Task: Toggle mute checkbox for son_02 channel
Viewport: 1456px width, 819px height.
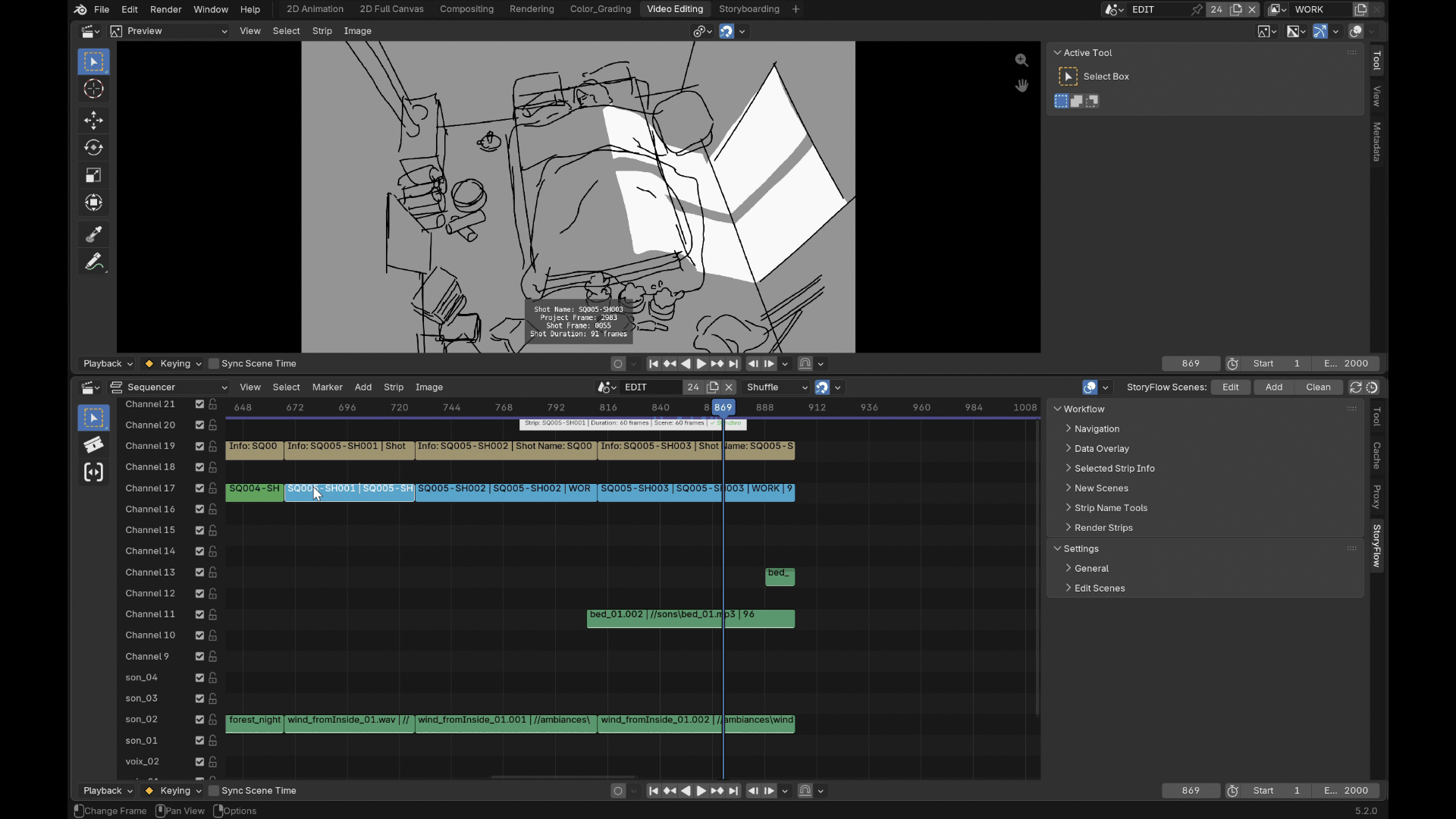Action: tap(199, 720)
